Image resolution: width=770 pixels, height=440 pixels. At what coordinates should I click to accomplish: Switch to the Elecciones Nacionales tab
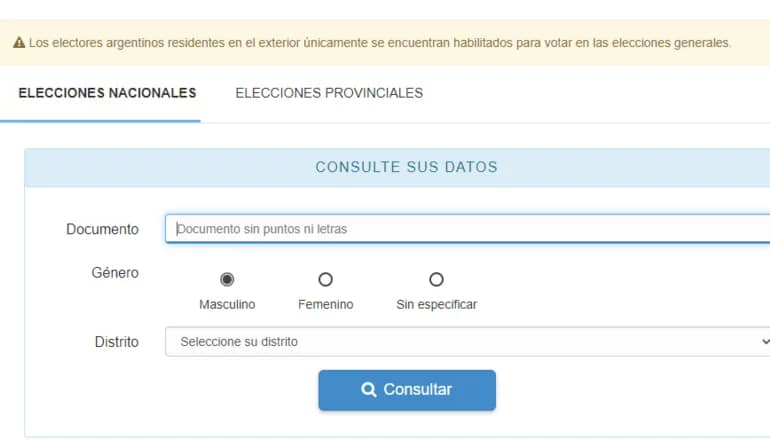click(107, 93)
